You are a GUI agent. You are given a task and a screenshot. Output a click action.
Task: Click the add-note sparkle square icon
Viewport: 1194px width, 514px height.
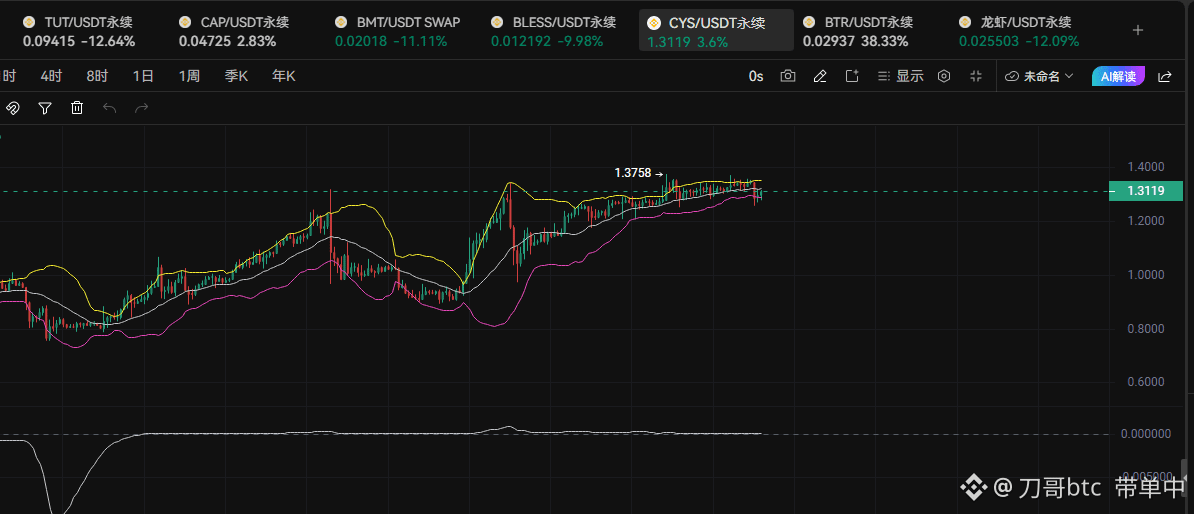pos(852,76)
